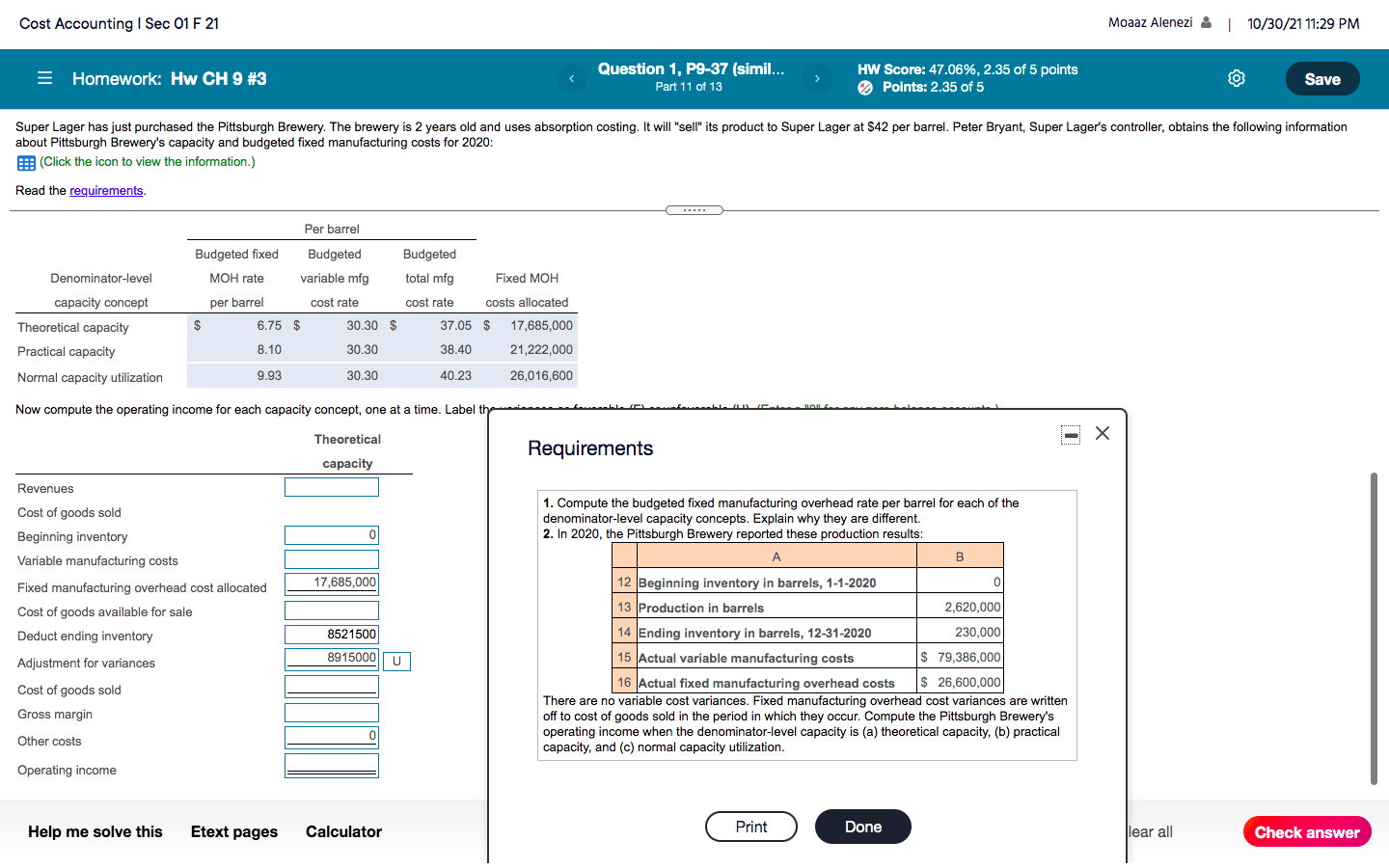Open the Calculator
The image size is (1389, 868).
tap(343, 831)
